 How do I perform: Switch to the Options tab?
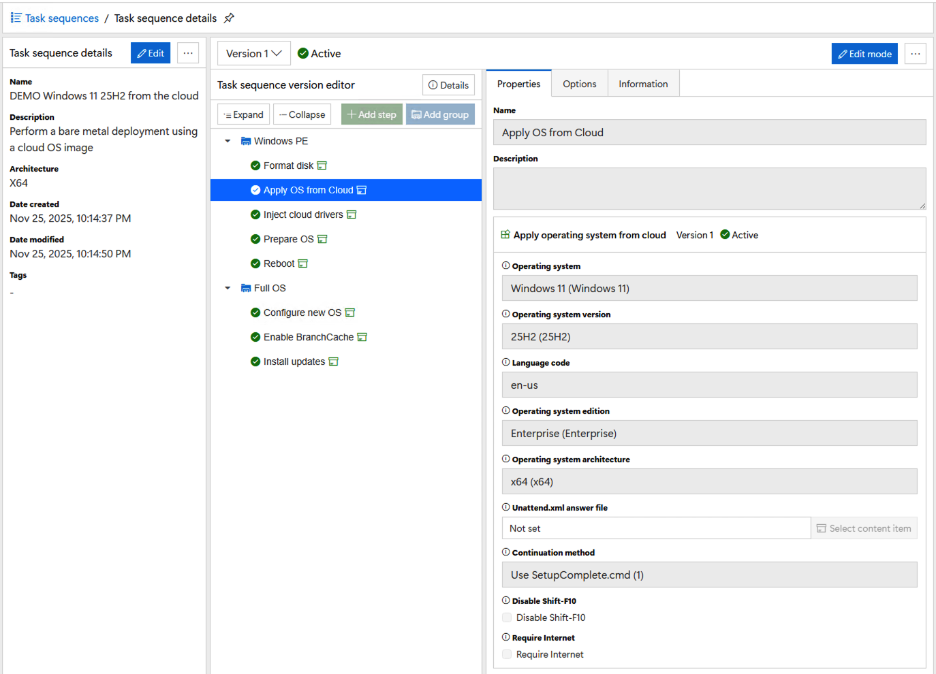(579, 84)
